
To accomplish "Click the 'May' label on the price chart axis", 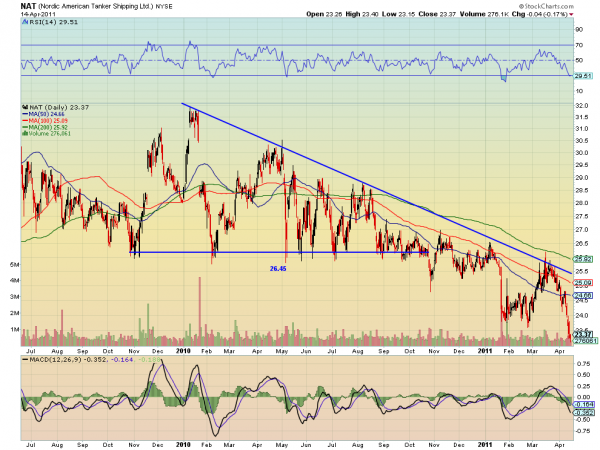I will (282, 351).
